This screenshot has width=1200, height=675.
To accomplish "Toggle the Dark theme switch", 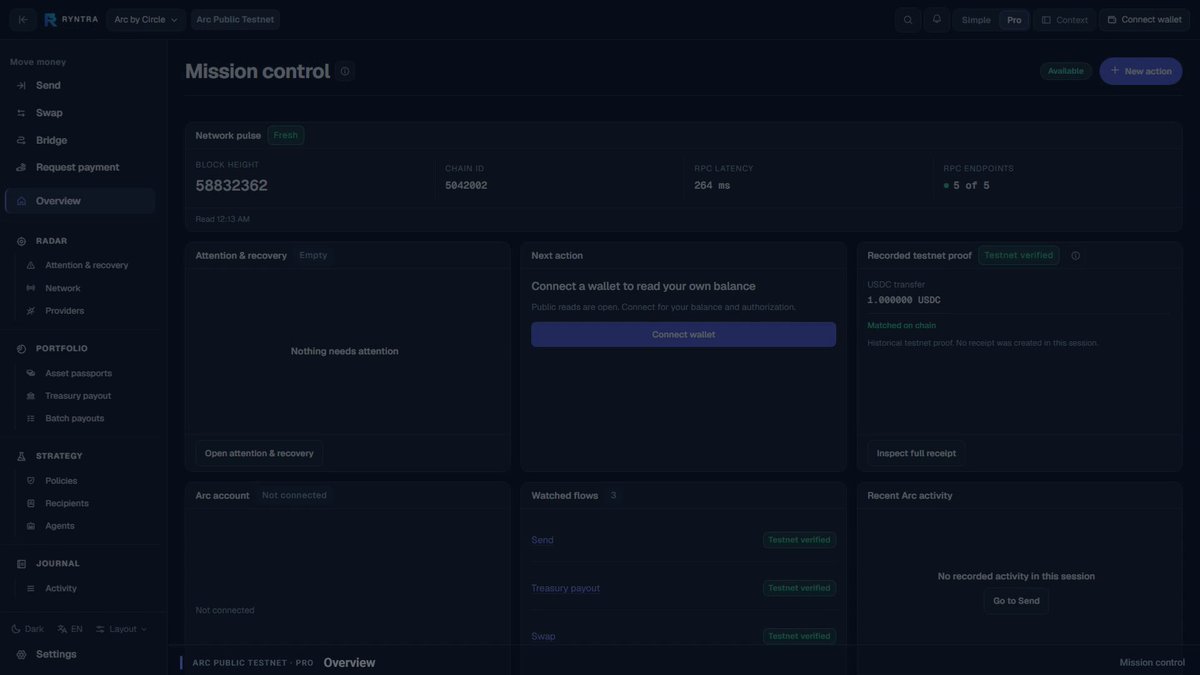I will (28, 629).
